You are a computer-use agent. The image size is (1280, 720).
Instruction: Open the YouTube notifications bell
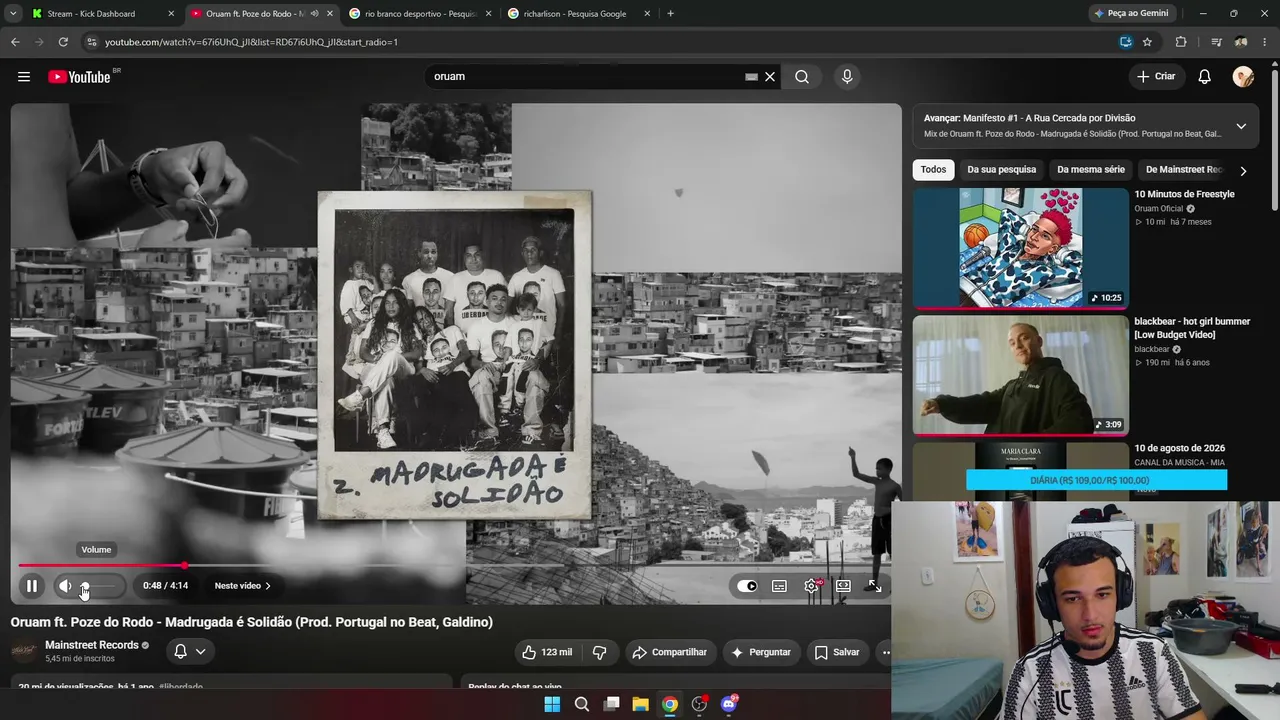coord(1205,77)
